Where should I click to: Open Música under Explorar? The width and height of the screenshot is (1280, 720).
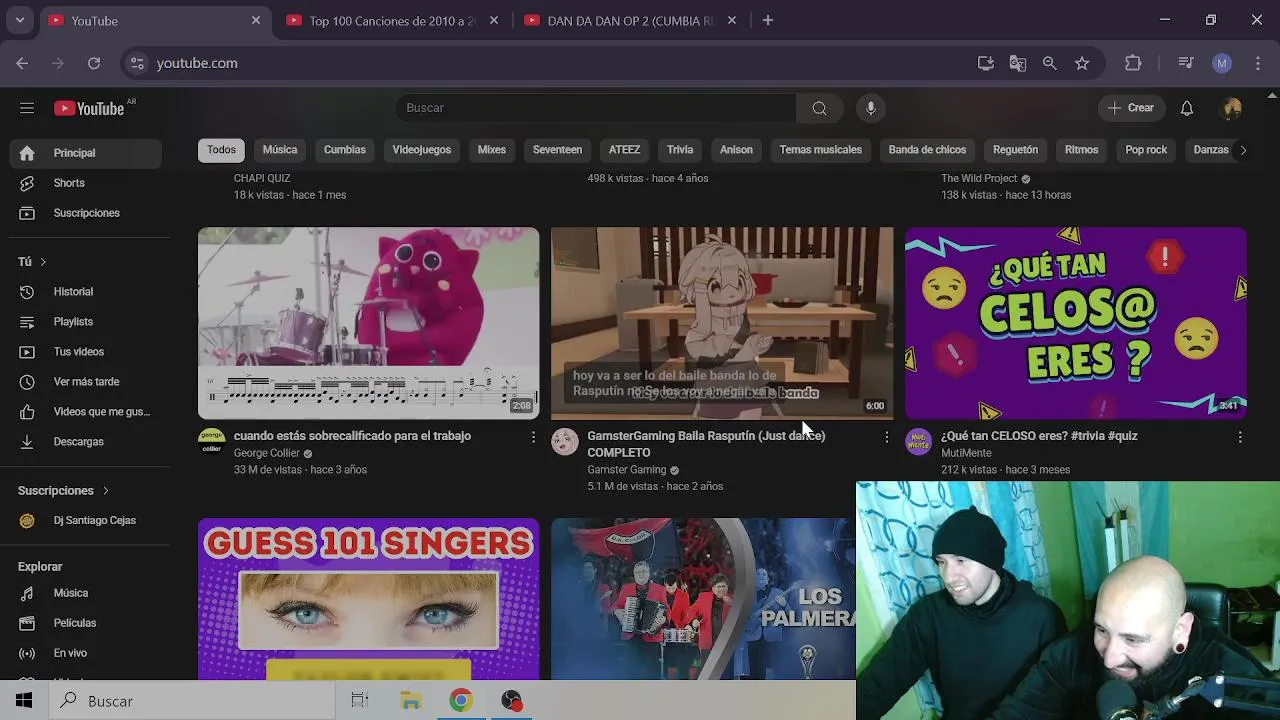pos(85,593)
